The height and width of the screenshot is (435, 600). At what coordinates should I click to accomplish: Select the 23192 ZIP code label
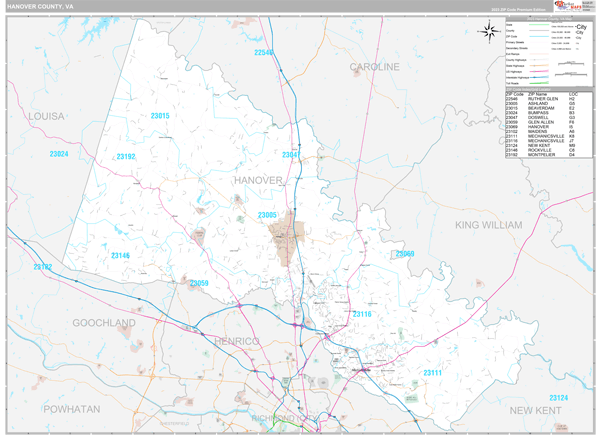pos(126,157)
